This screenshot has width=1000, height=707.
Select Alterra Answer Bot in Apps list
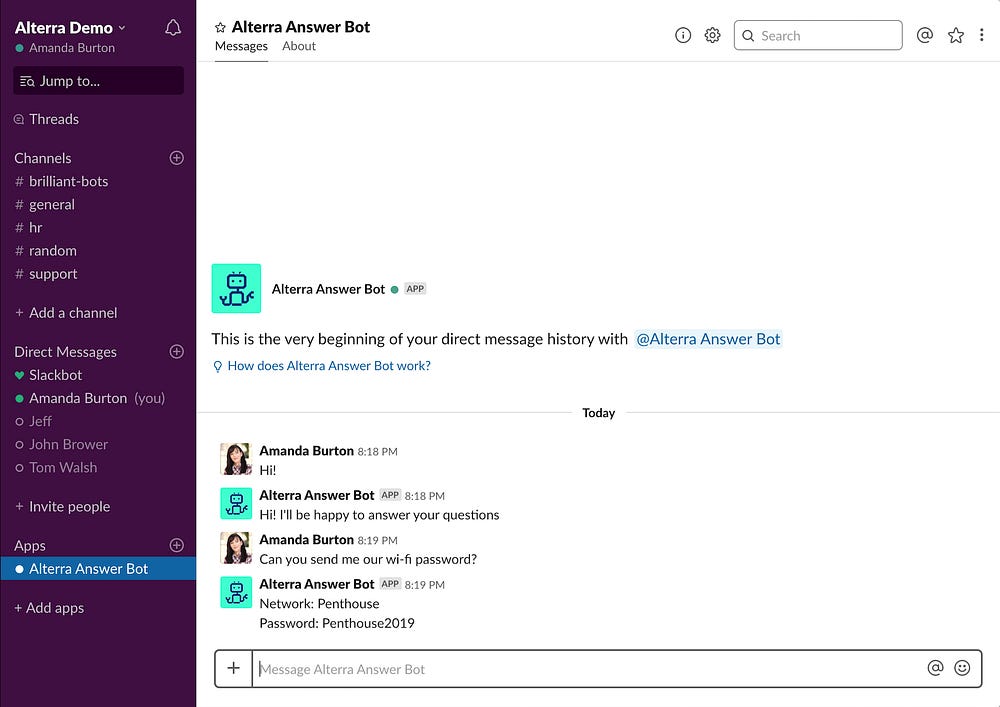[98, 569]
